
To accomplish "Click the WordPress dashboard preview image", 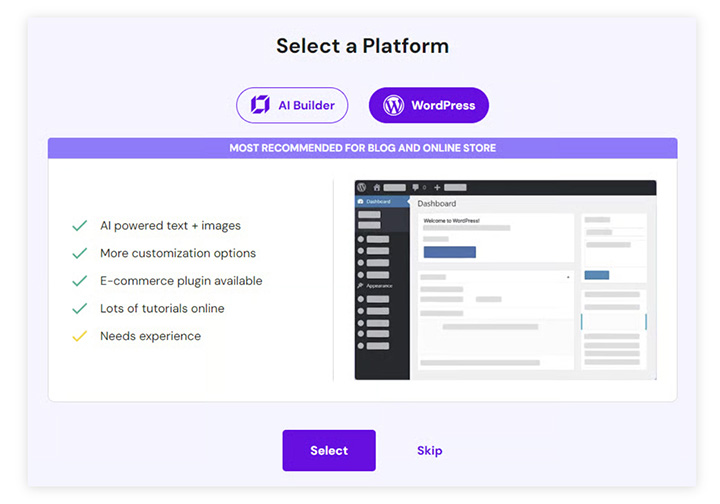I will (506, 280).
